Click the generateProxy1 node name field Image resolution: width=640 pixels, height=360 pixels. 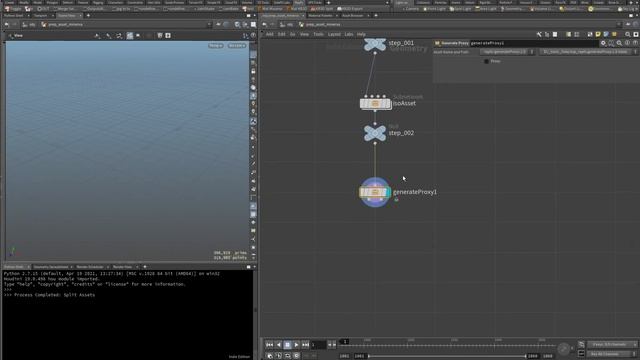(533, 43)
